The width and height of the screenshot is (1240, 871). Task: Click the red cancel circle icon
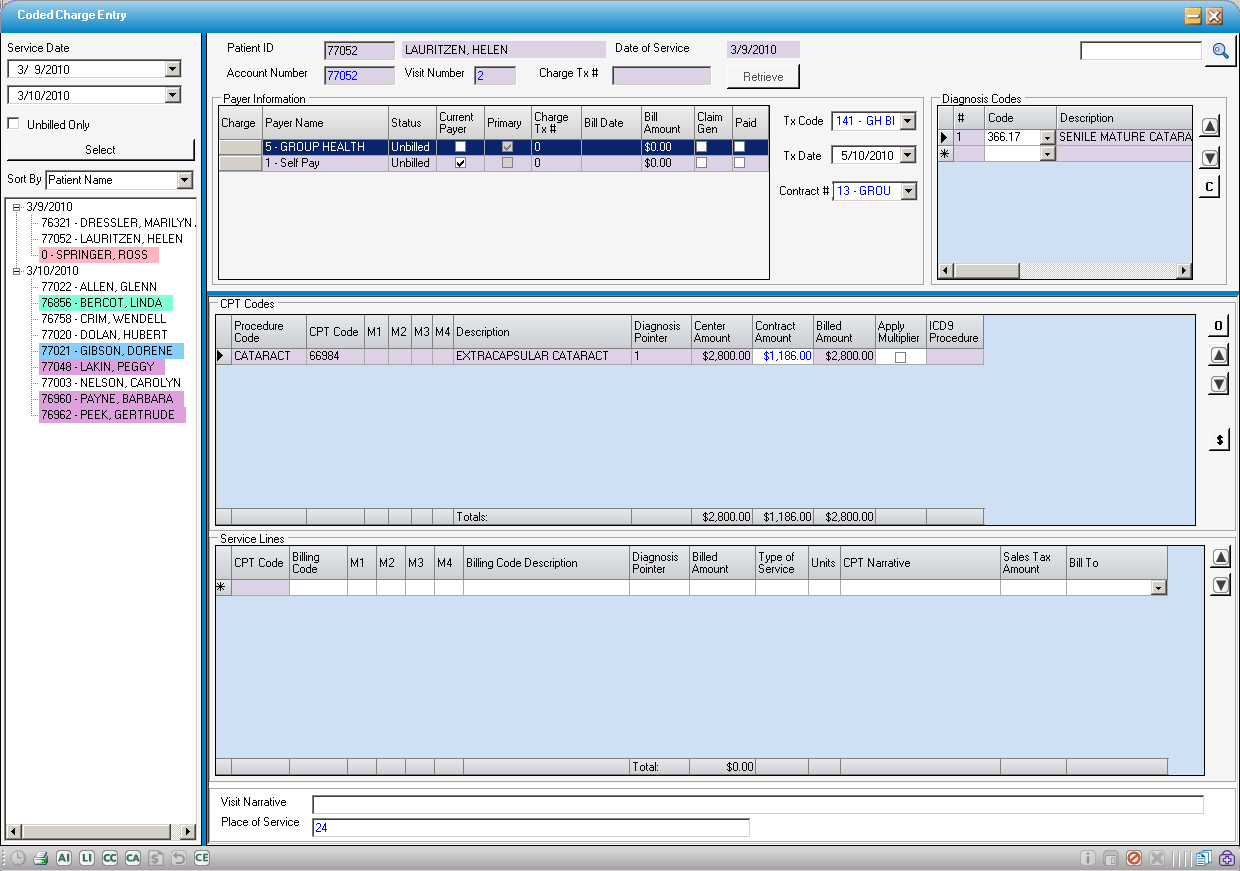[1134, 858]
